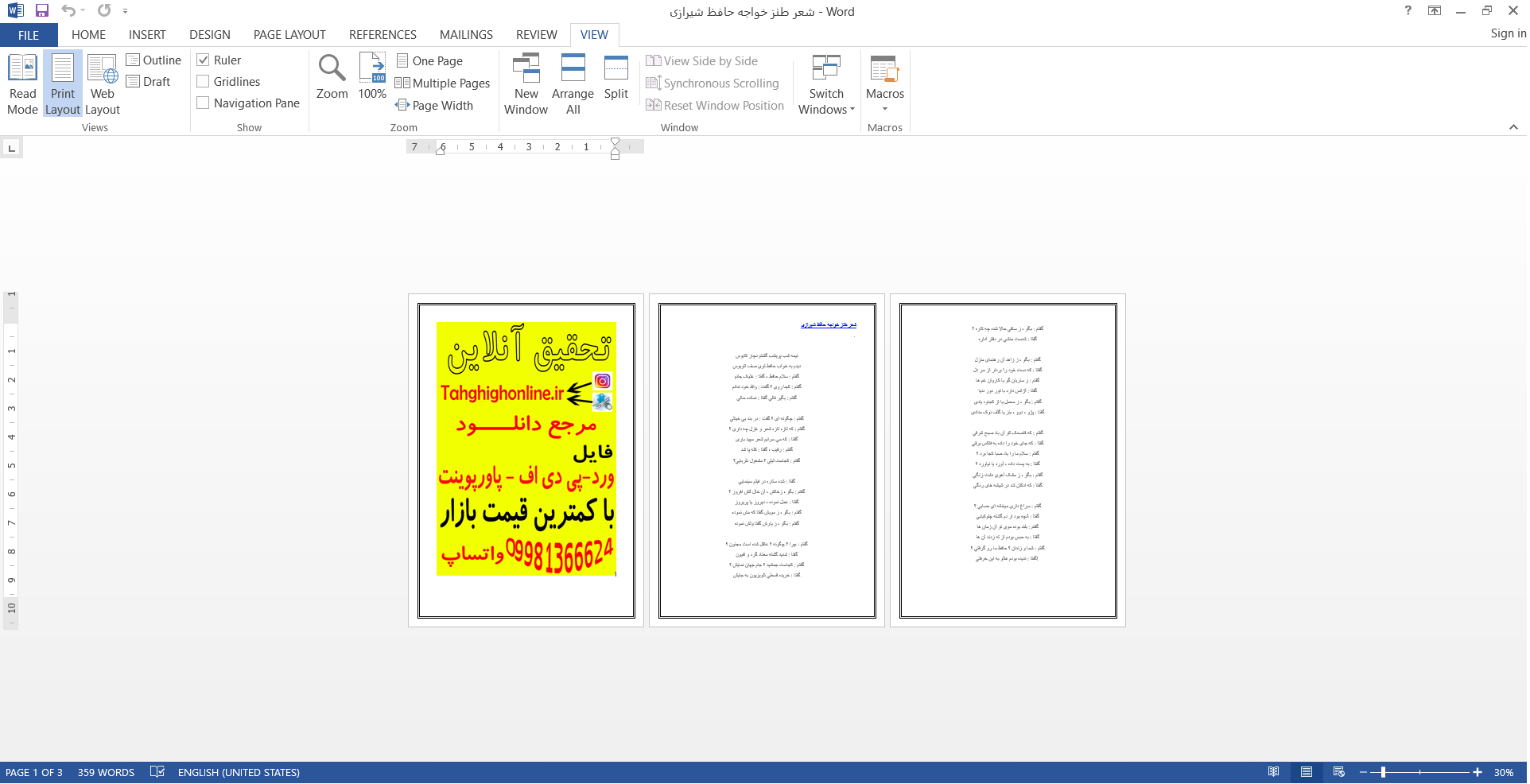The image size is (1530, 784).
Task: Switch to the PAGE LAYOUT tab
Action: pyautogui.click(x=289, y=35)
